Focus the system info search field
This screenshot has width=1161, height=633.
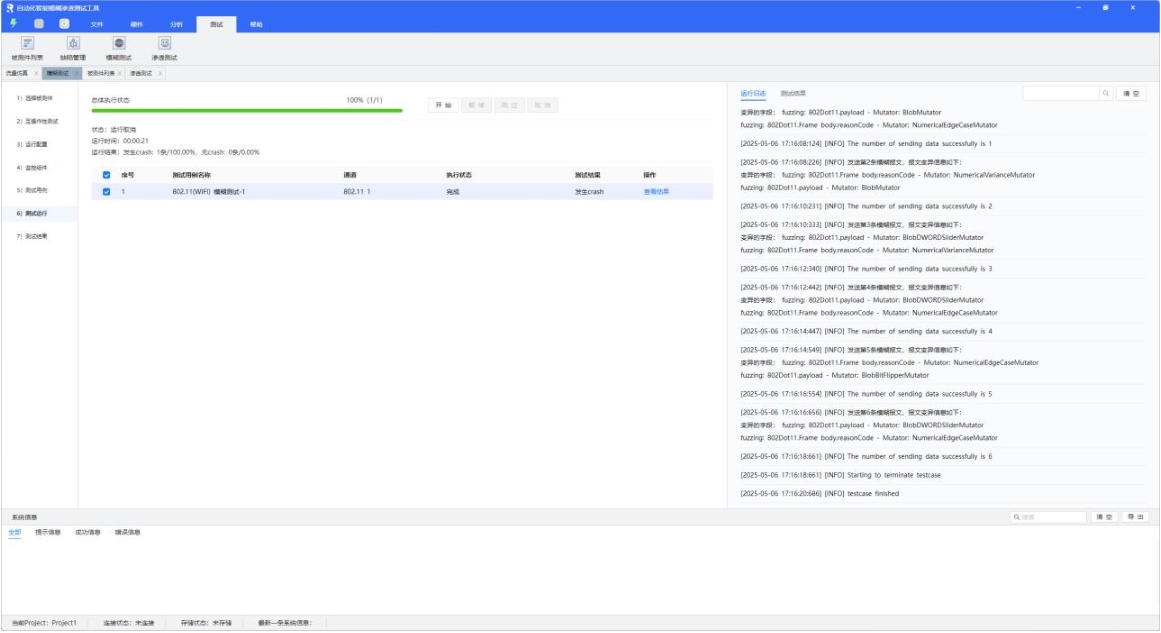[x=1048, y=517]
